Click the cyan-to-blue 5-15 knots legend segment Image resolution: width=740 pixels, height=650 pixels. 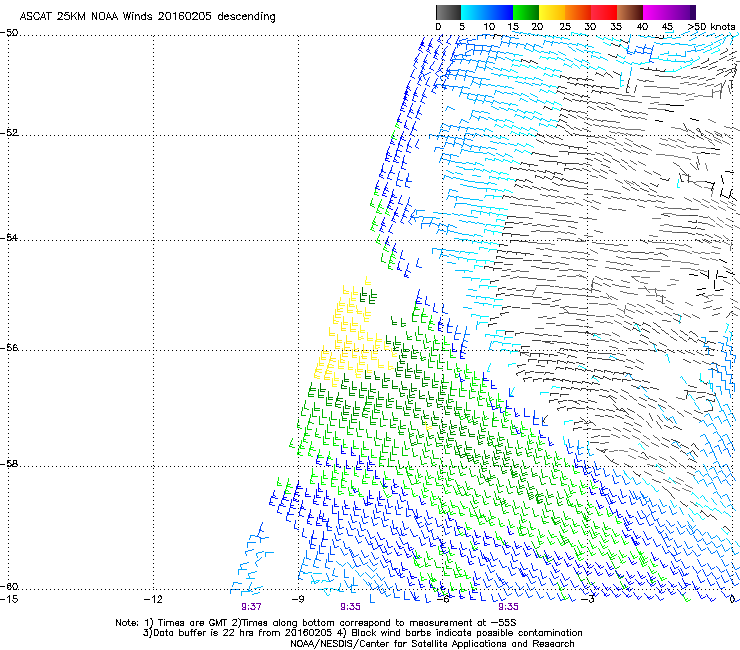pos(487,12)
